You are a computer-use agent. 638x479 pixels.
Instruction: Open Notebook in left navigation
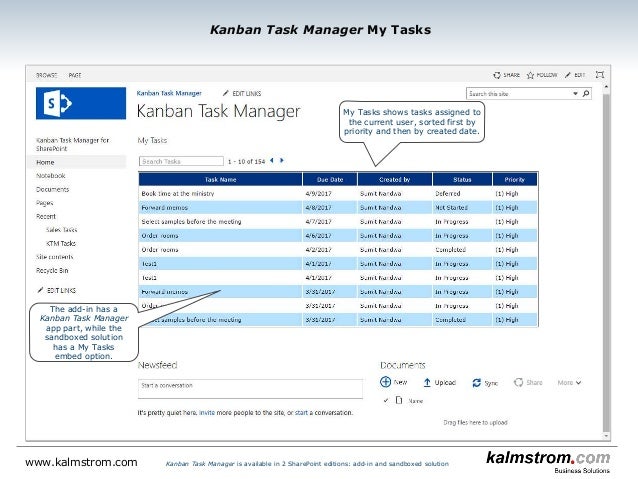(50, 176)
